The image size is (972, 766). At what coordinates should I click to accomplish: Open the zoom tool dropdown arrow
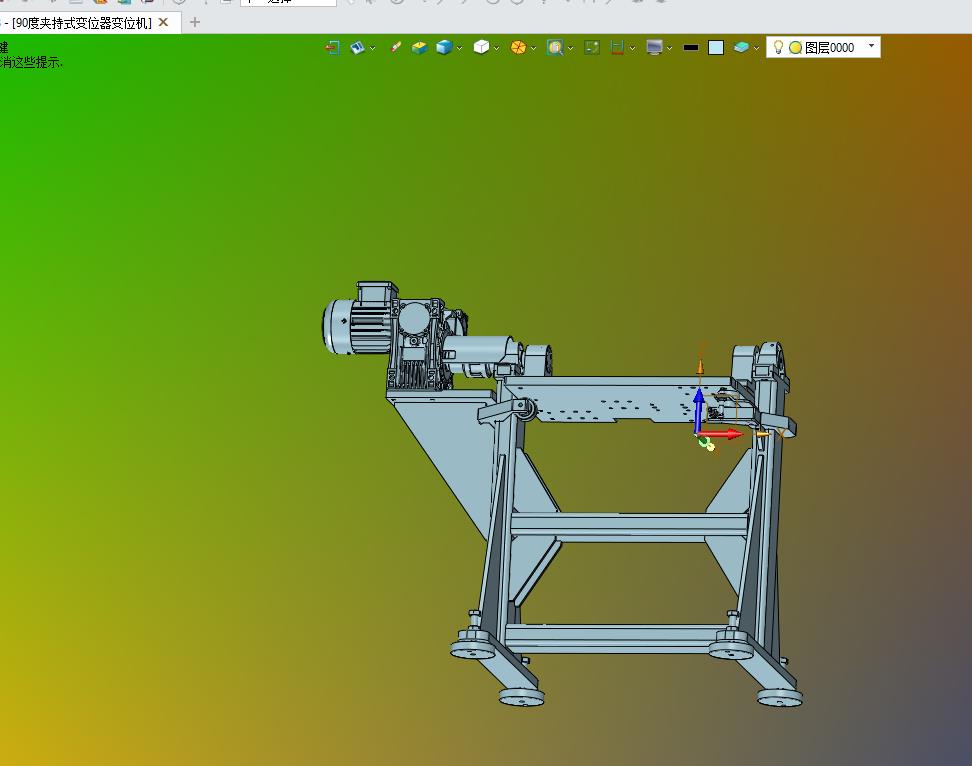[x=570, y=48]
